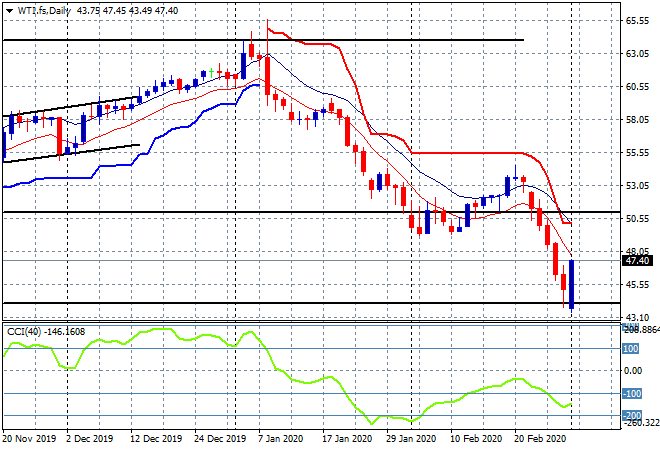Click the 2 Dec 2019 date label
This screenshot has width=660, height=450.
click(89, 439)
